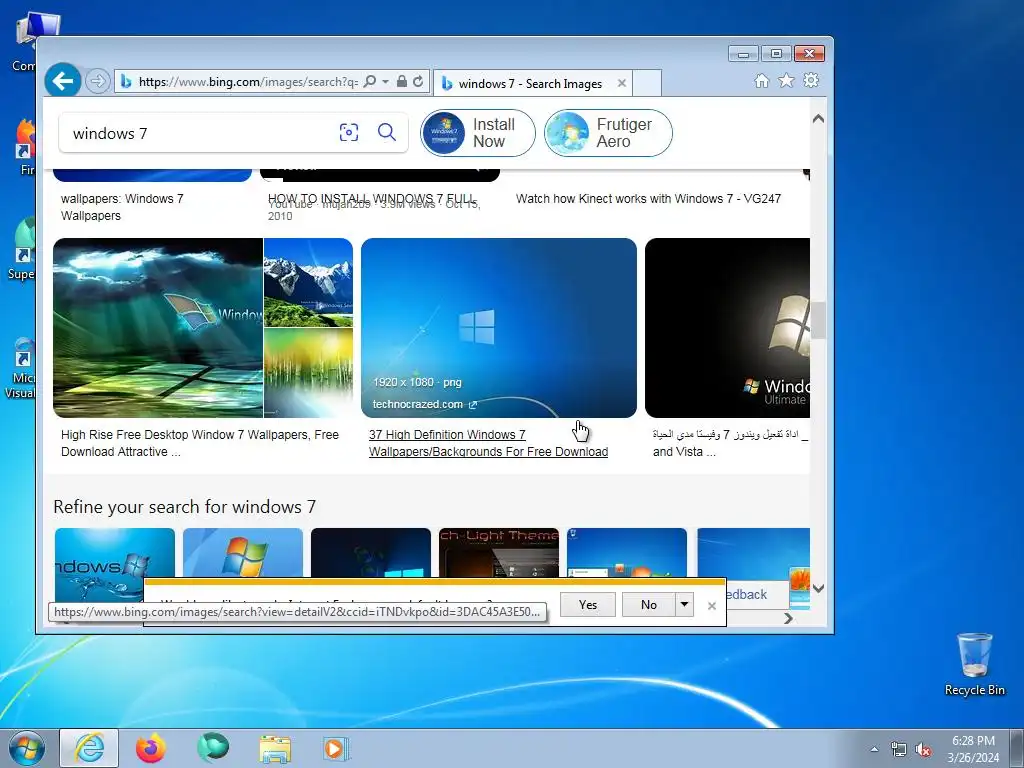Open Windows Explorer folder in taskbar

[275, 749]
